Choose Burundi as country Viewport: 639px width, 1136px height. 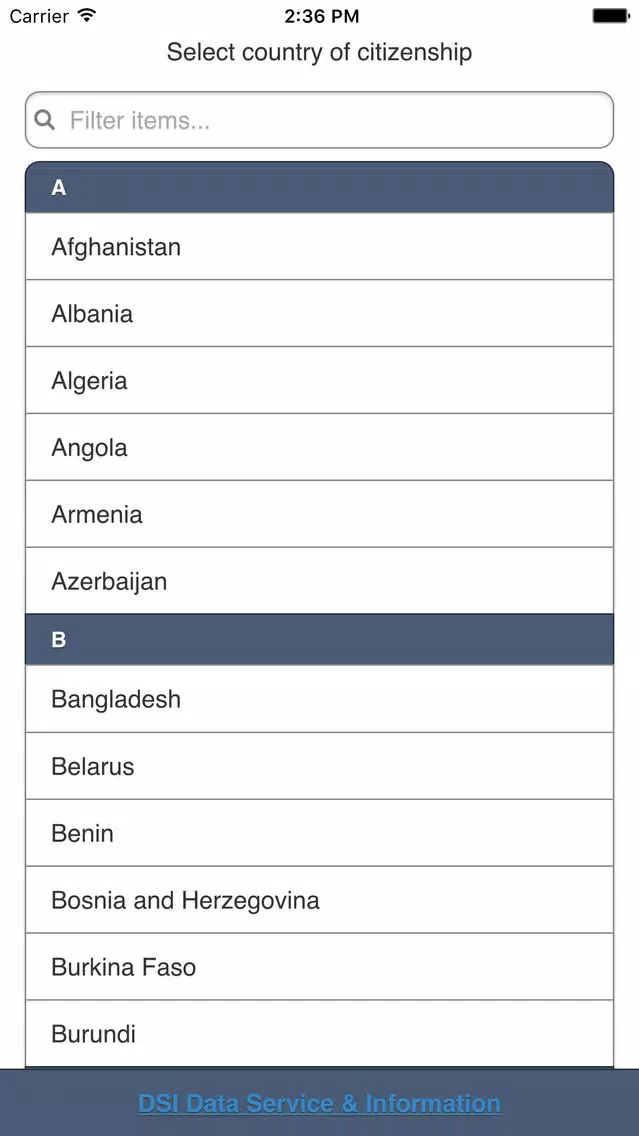(320, 1033)
